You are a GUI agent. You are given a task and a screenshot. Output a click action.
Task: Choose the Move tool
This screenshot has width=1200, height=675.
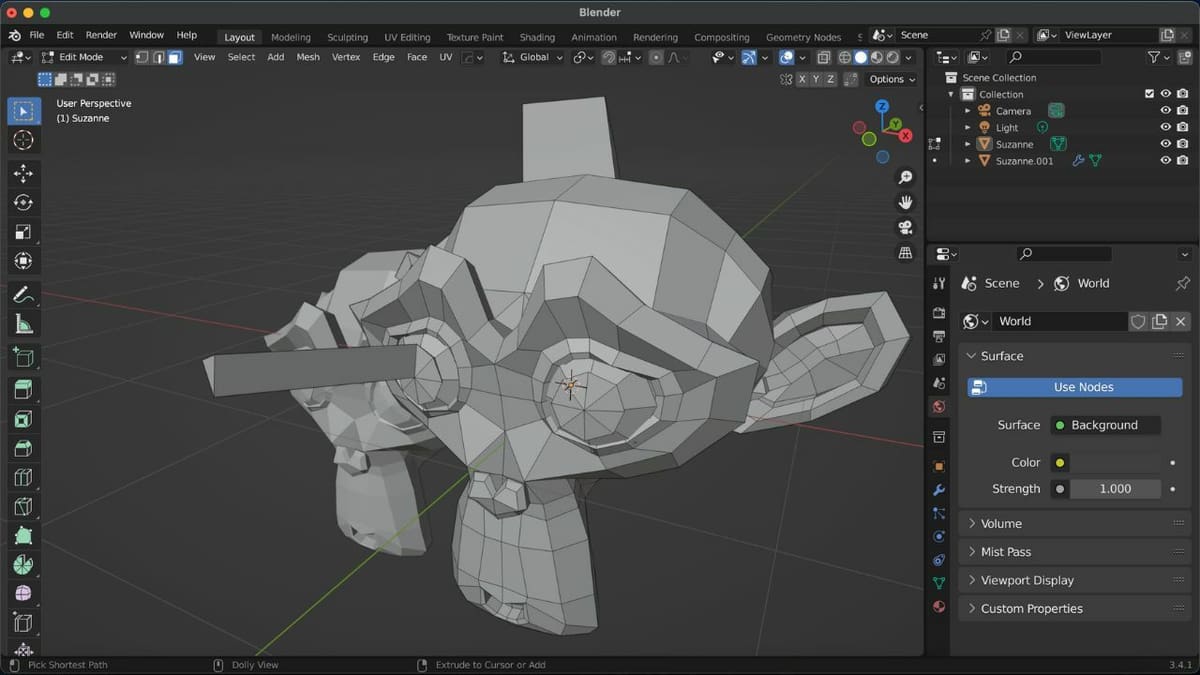(24, 174)
